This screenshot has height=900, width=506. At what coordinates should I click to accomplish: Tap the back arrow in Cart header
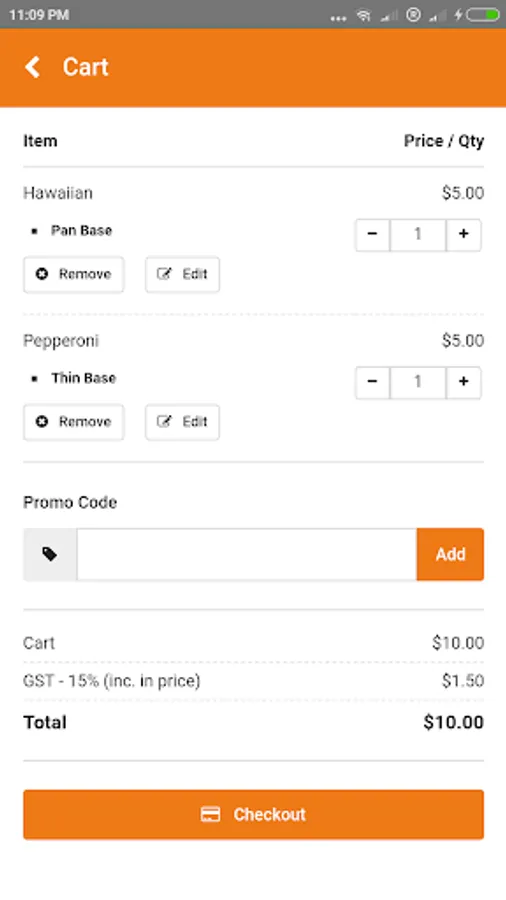click(x=32, y=67)
